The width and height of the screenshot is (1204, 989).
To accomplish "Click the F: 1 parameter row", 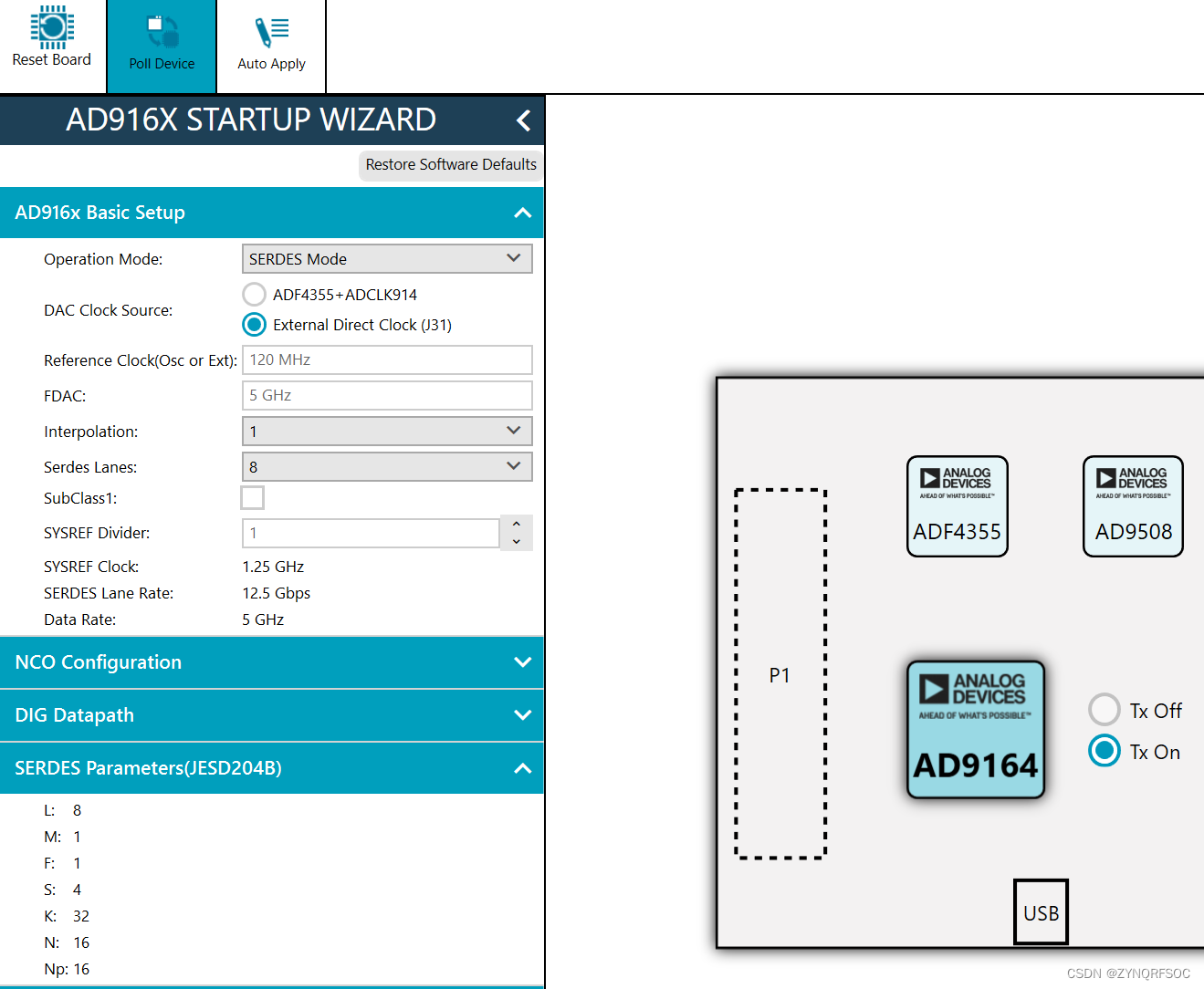I will coord(63,863).
